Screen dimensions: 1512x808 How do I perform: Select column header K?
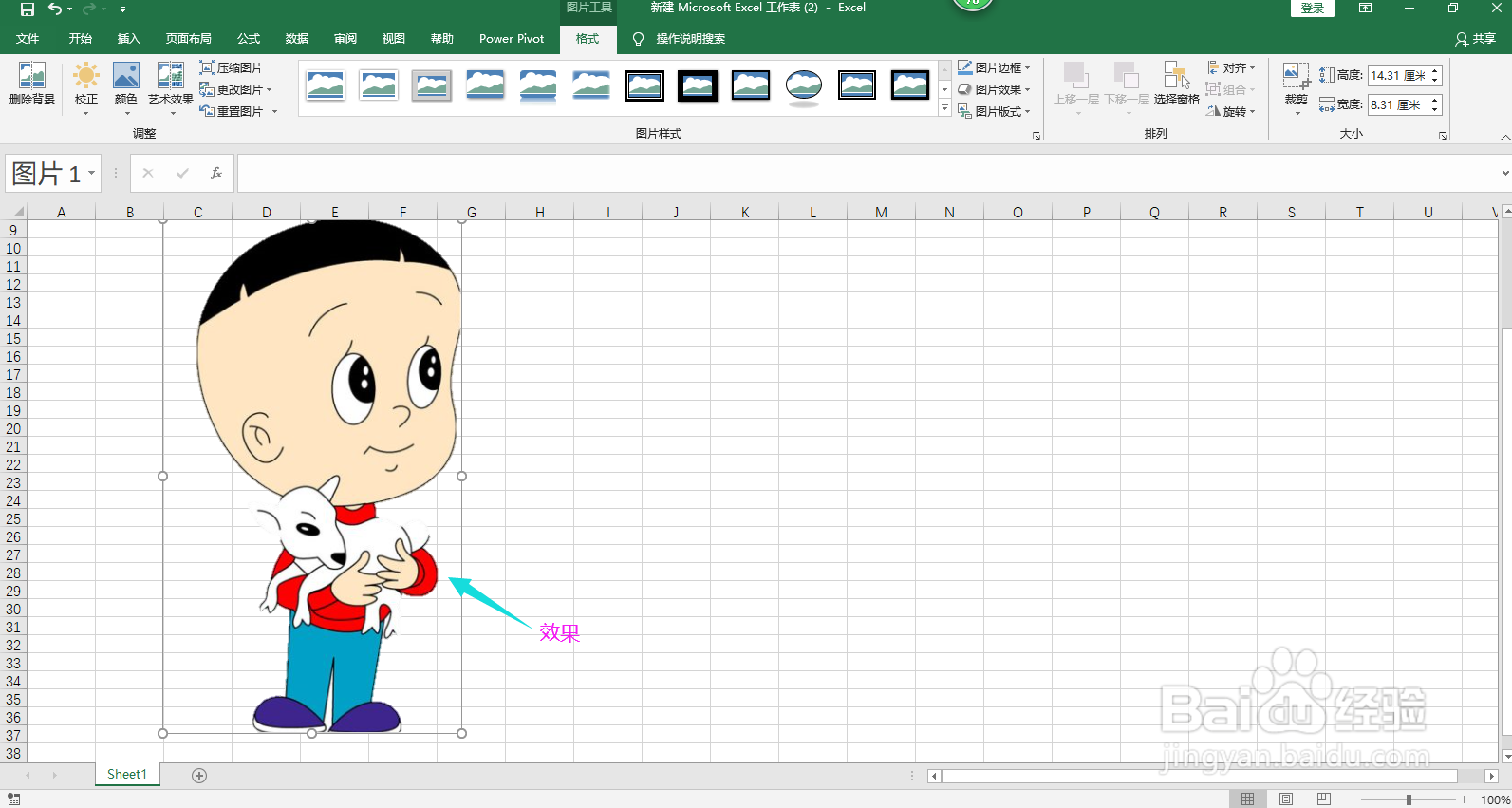(744, 212)
